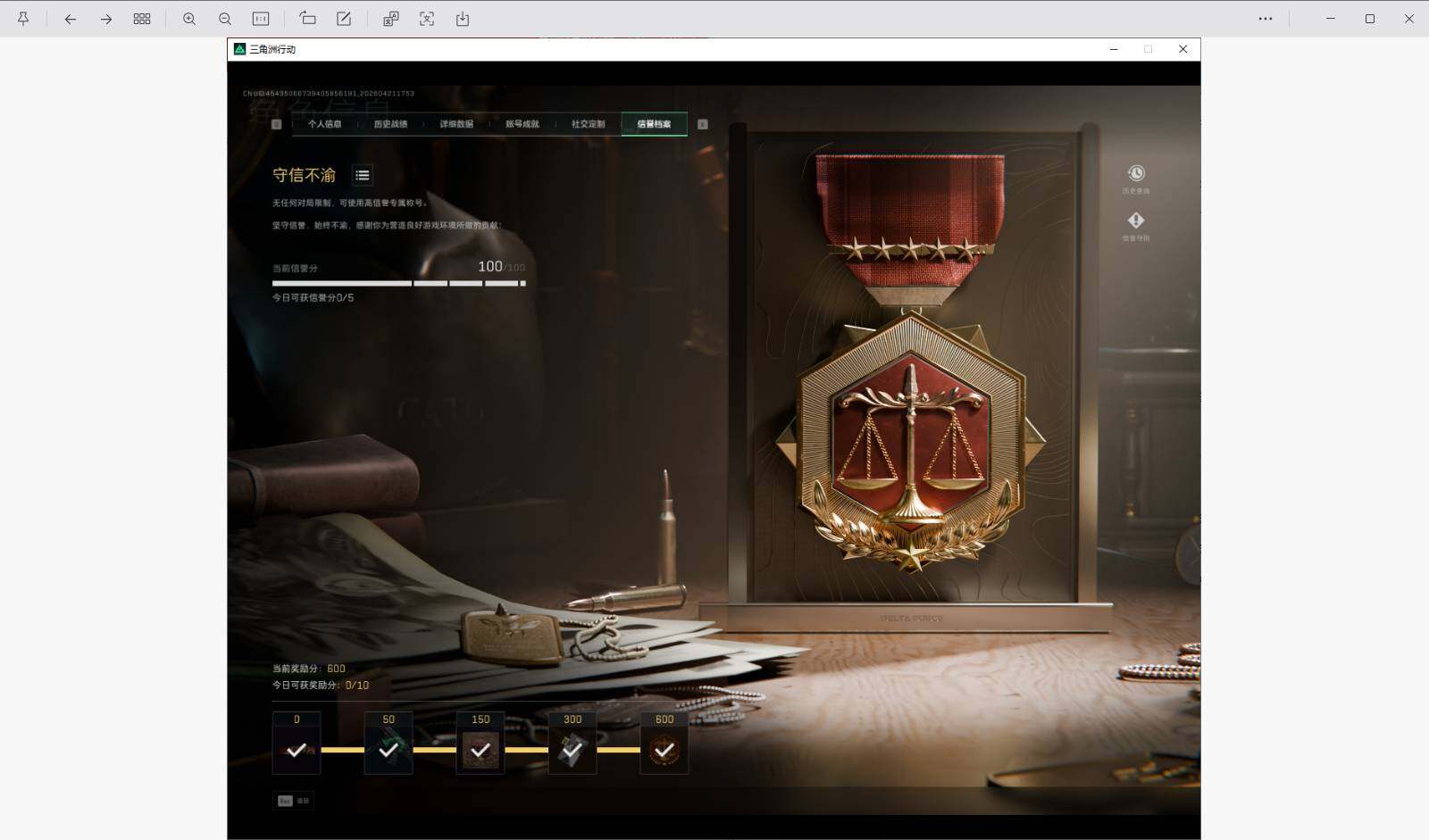The height and width of the screenshot is (840, 1429).
Task: Click the 今日可获奖励分: 0/10 text
Action: pyautogui.click(x=321, y=686)
